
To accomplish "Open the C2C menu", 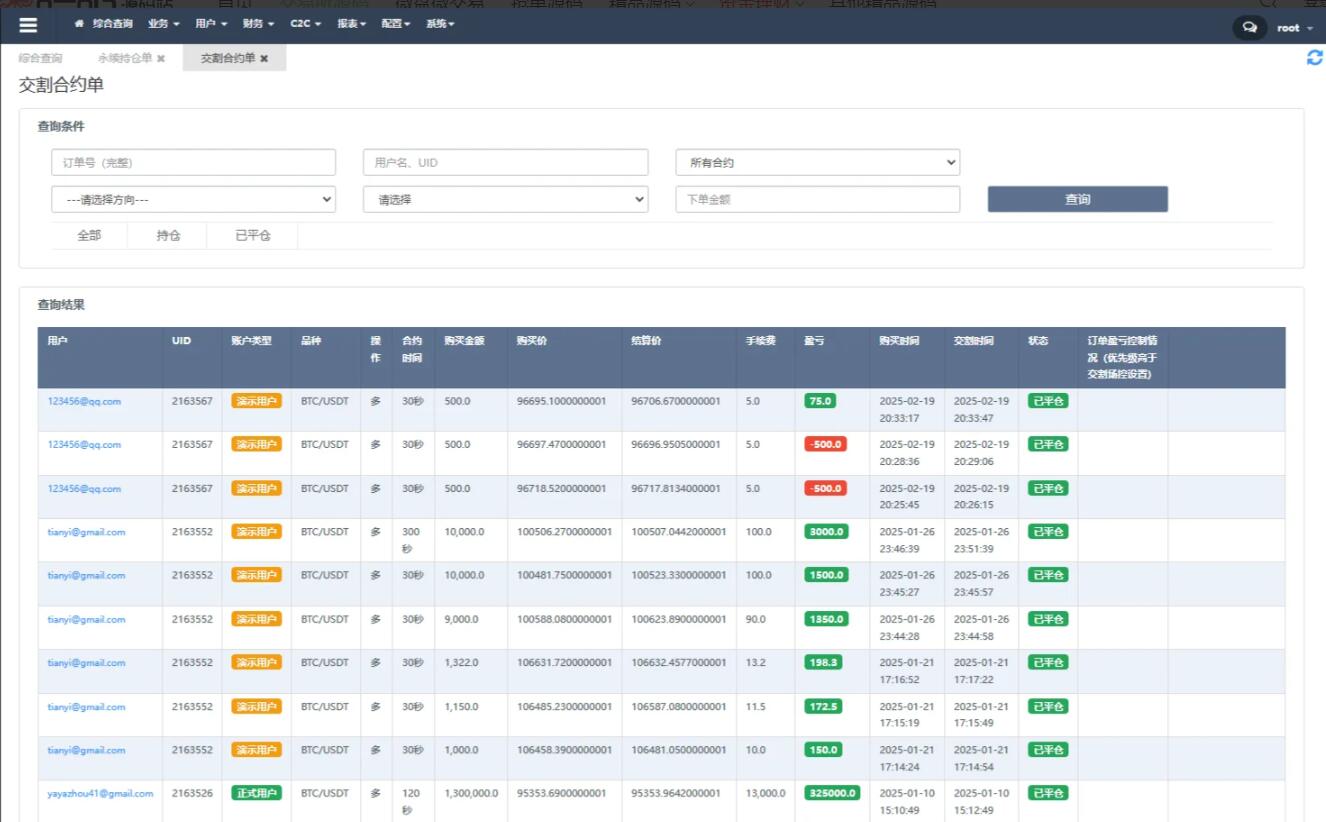I will (x=305, y=24).
